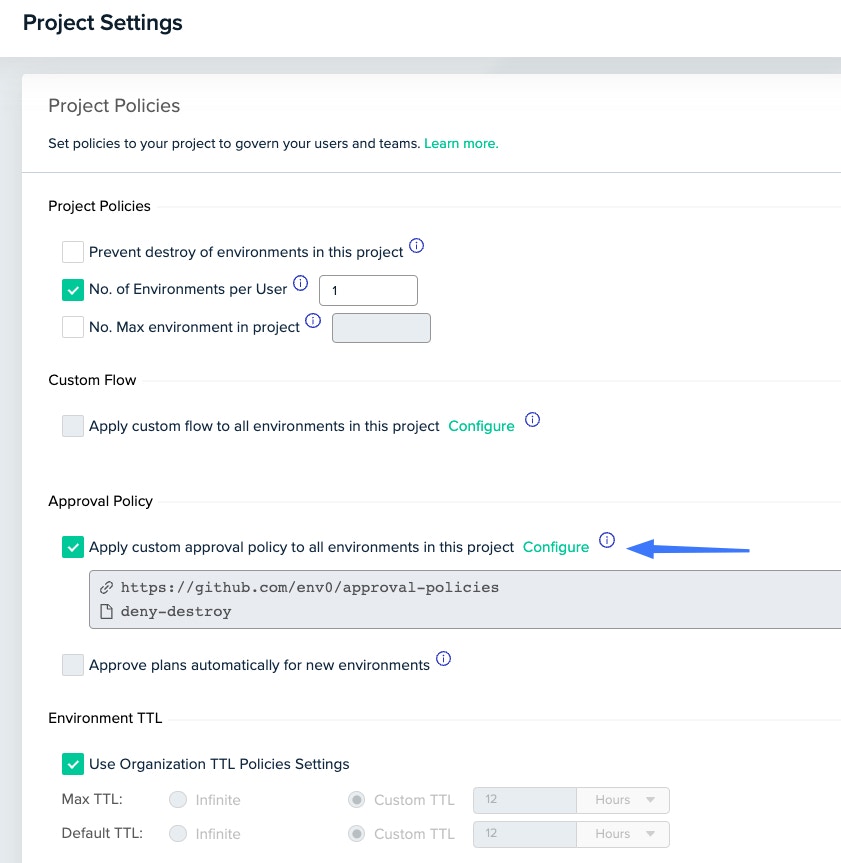Screen dimensions: 841x863
Task: Open the Hours dropdown for Max TTL
Action: pos(622,799)
